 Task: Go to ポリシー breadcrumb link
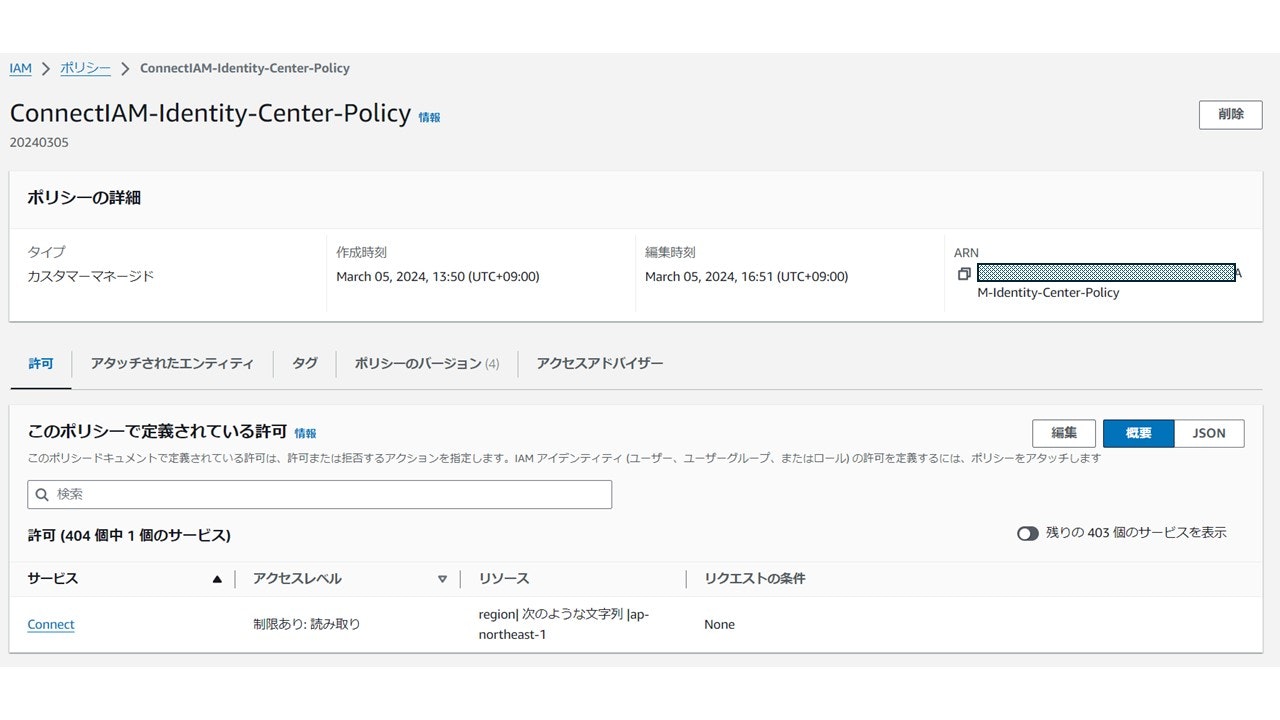tap(85, 68)
